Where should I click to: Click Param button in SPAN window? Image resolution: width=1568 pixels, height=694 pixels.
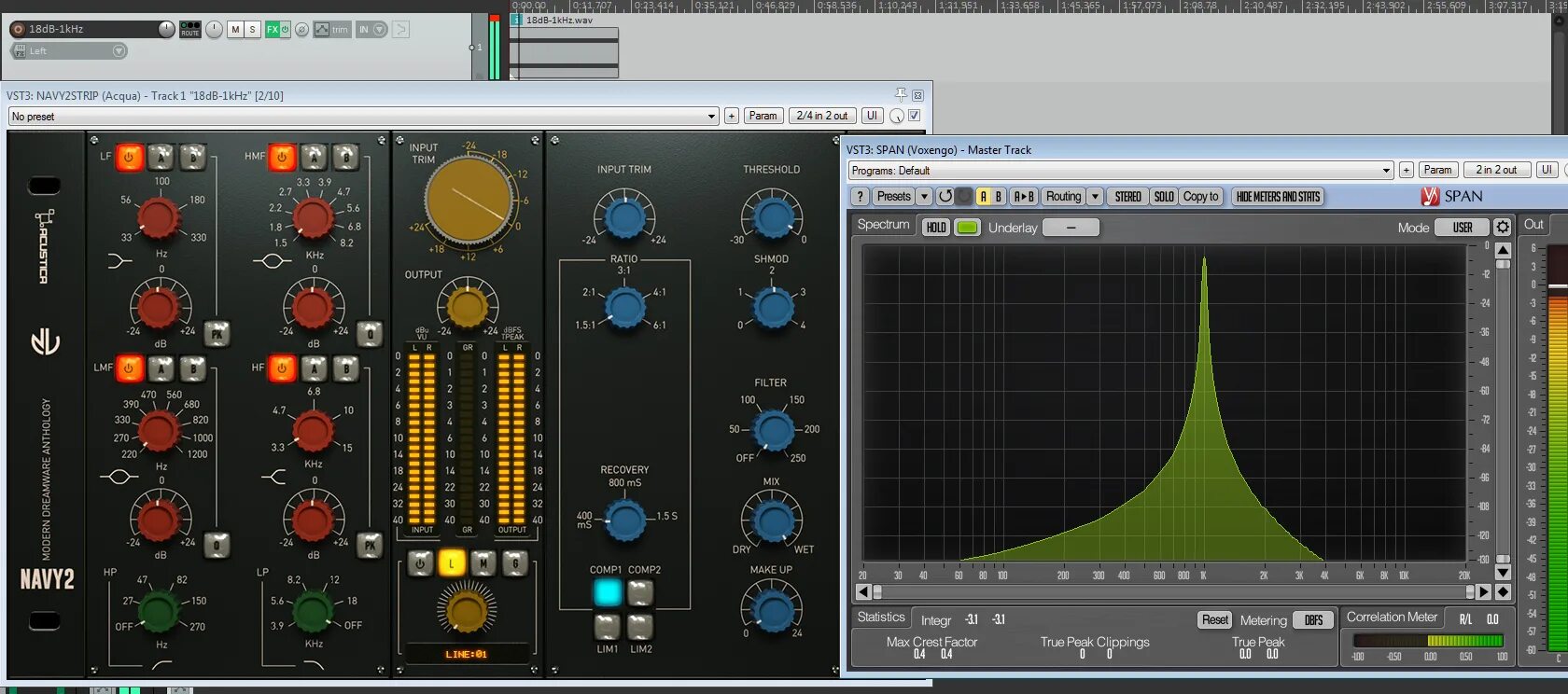(x=1437, y=170)
